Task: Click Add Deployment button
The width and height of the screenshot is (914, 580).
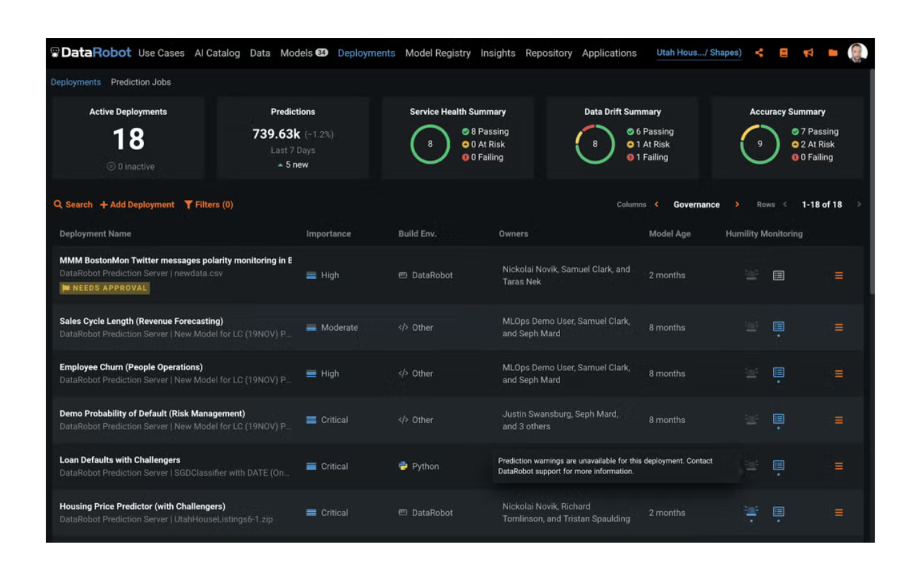Action: point(137,205)
